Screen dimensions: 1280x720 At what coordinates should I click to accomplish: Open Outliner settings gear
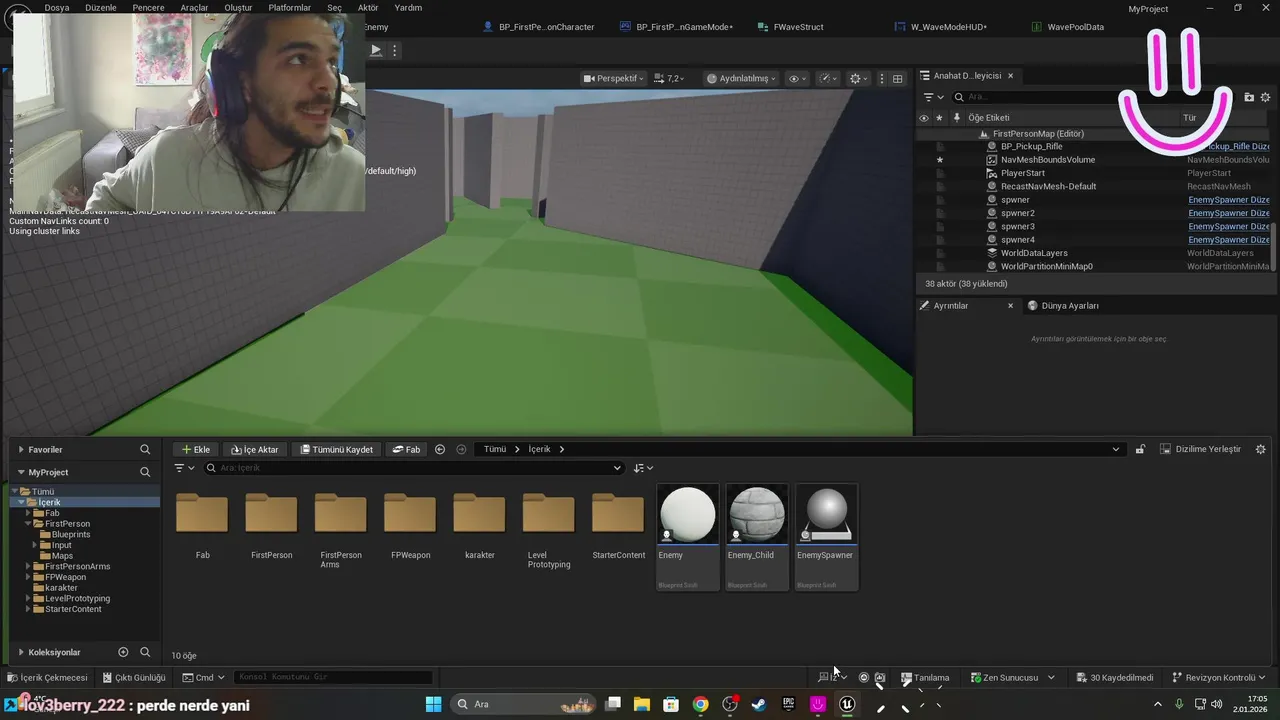click(1265, 97)
